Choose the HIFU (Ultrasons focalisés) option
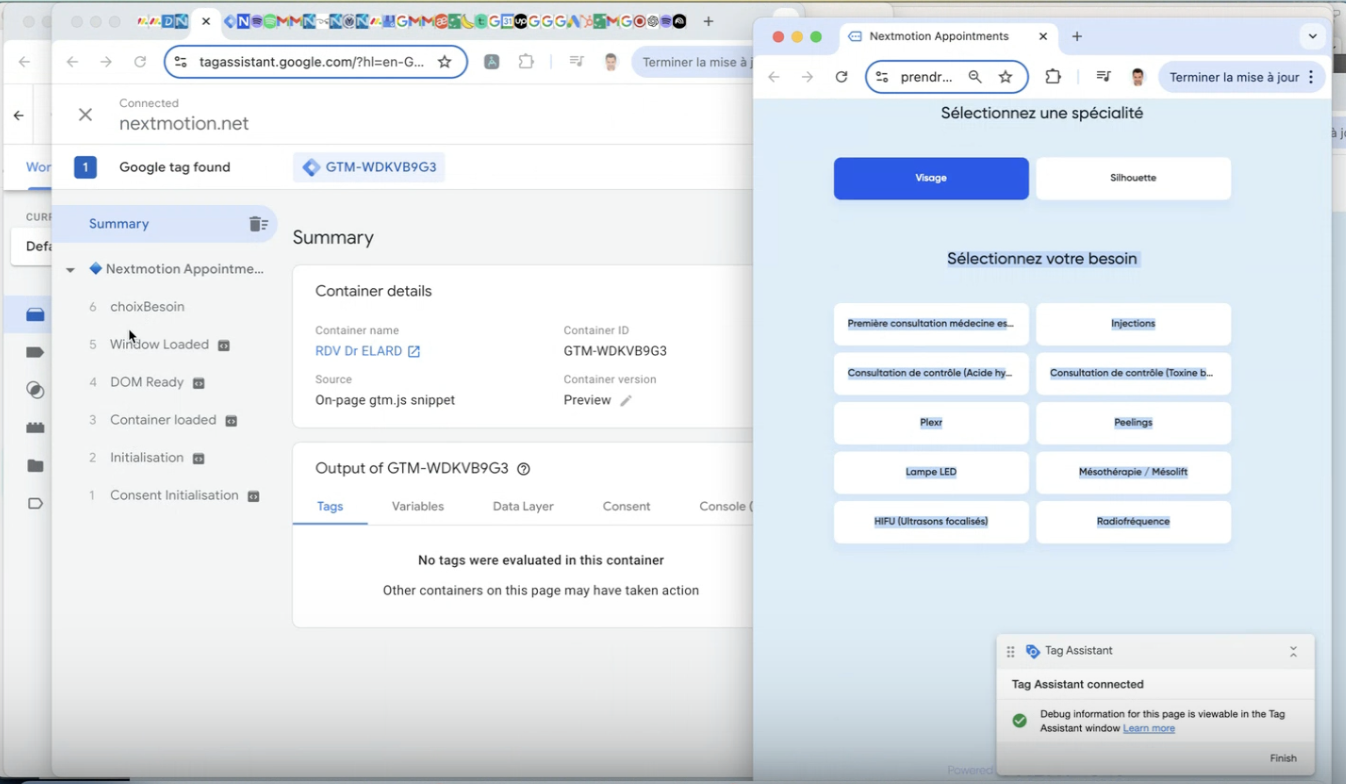The height and width of the screenshot is (784, 1346). [931, 522]
